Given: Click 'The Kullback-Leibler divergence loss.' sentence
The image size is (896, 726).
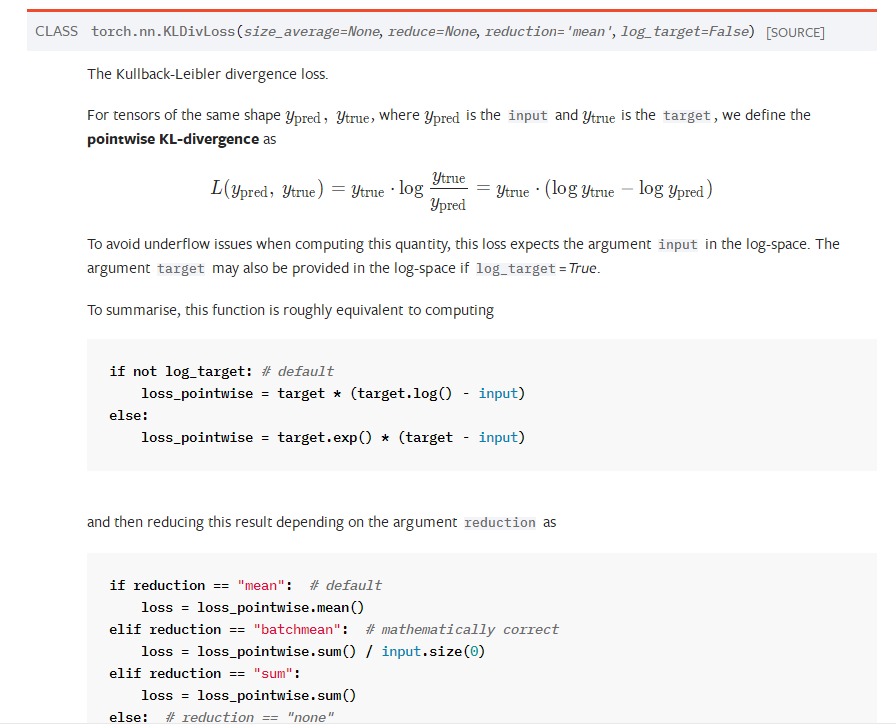Looking at the screenshot, I should 207,74.
